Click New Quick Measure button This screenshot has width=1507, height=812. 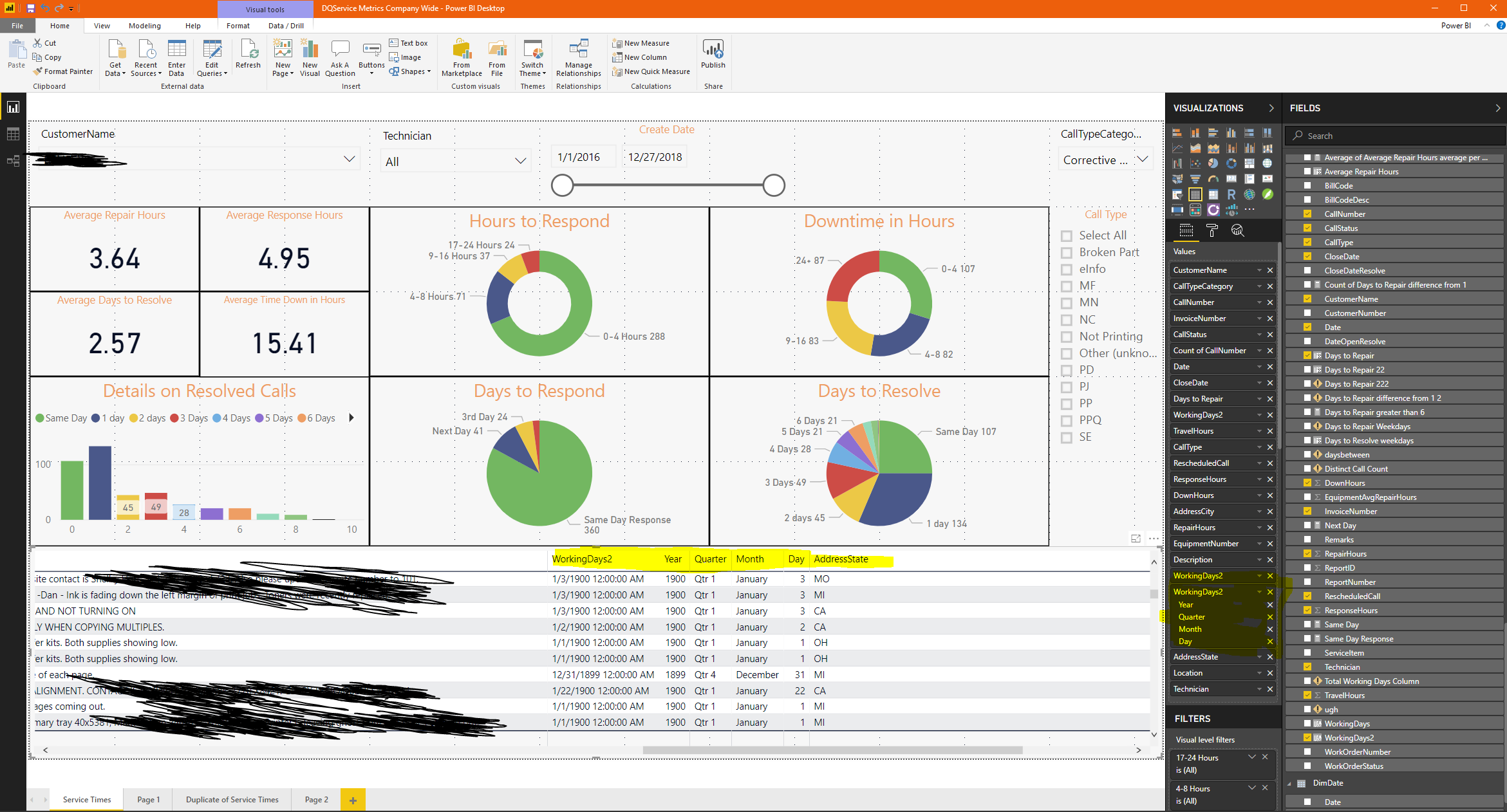point(651,71)
